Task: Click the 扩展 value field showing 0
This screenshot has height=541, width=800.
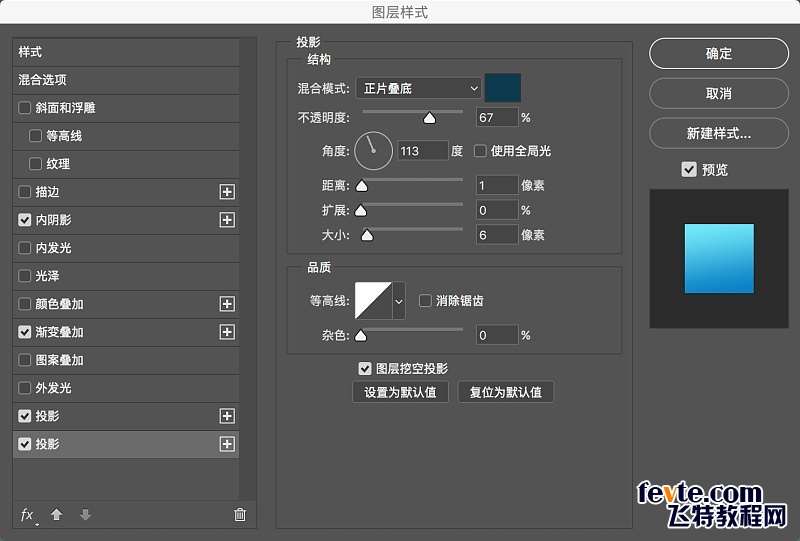Action: click(x=497, y=210)
